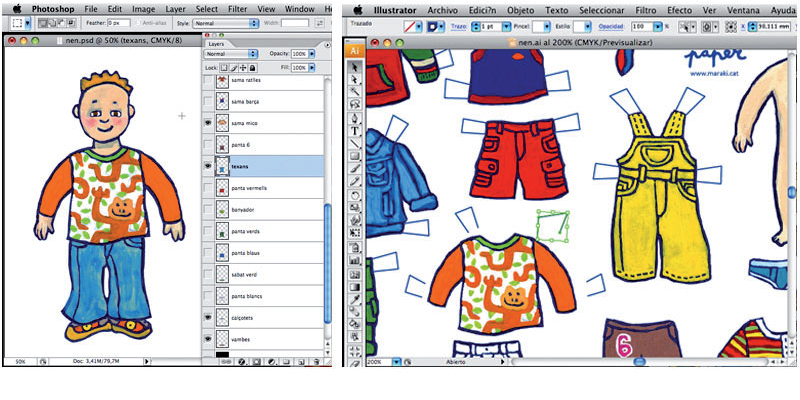The image size is (800, 400).
Task: Click the new adjustment layer icon
Action: (271, 361)
